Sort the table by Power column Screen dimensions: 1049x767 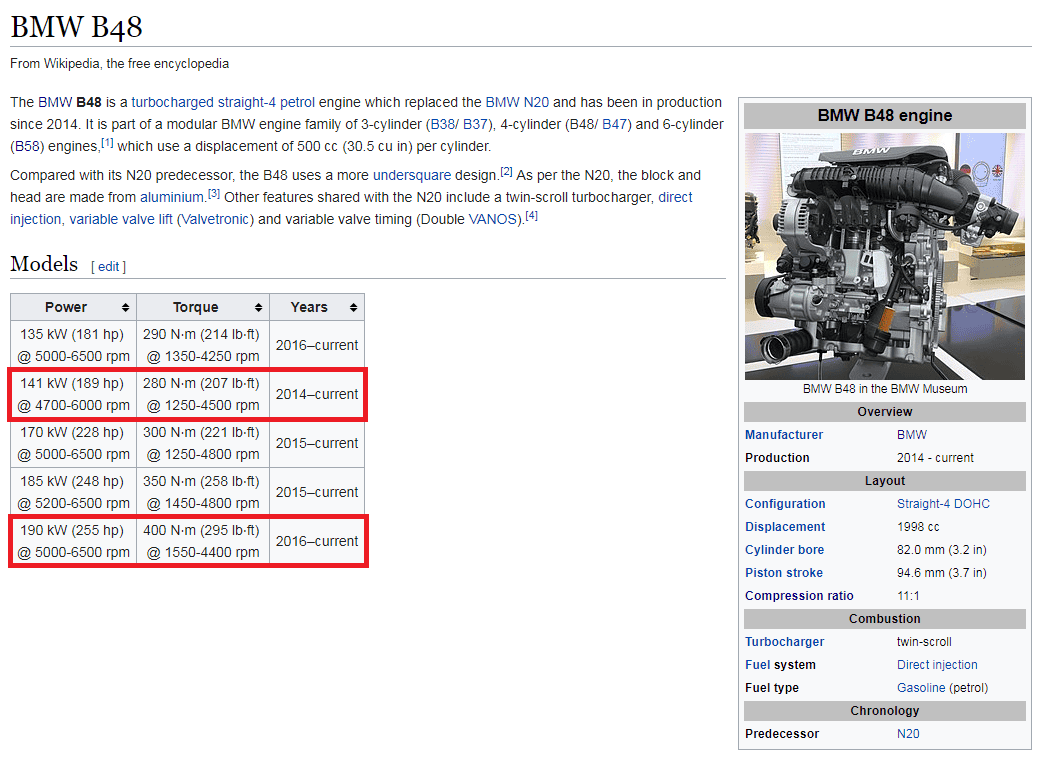(125, 307)
